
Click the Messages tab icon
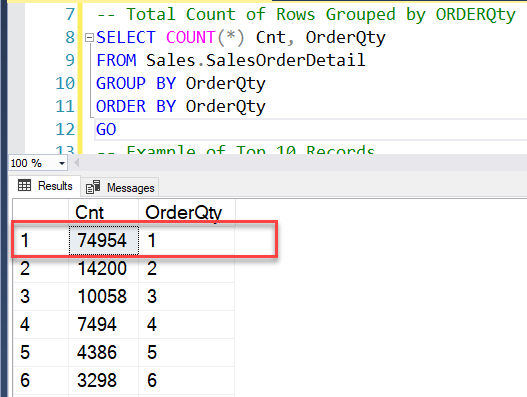tap(93, 187)
